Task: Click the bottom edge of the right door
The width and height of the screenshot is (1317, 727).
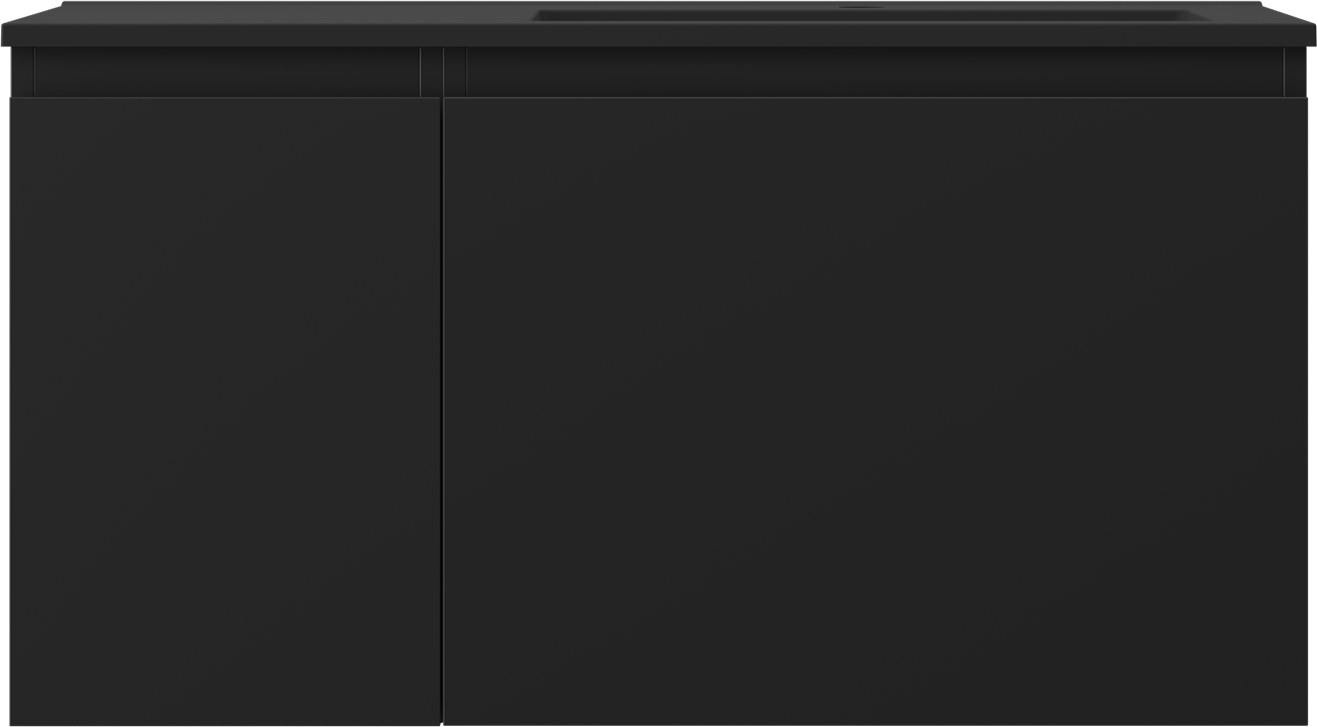Action: pyautogui.click(x=876, y=723)
